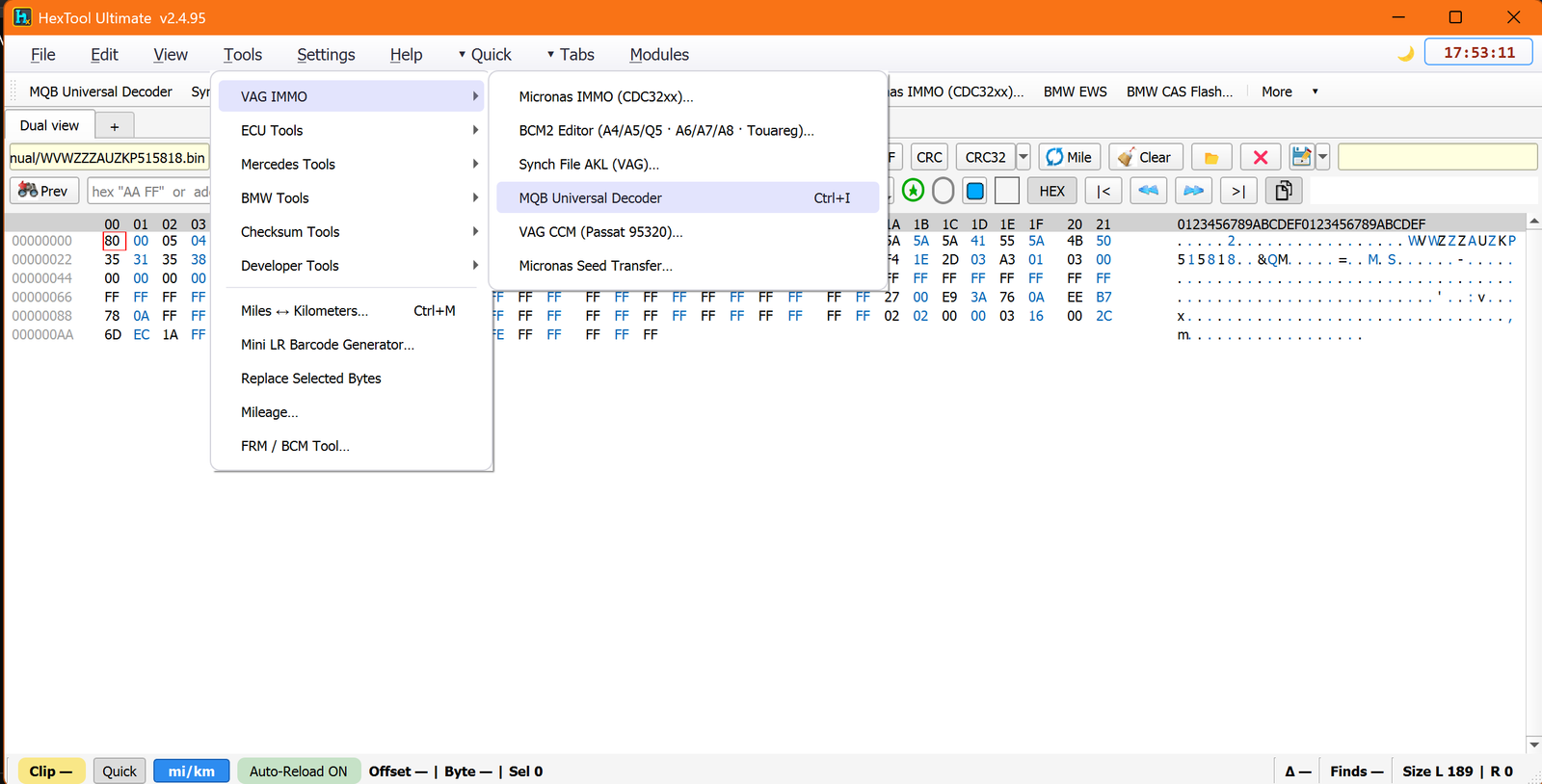Select the highlighted byte 80 at offset 00000000

[113, 241]
